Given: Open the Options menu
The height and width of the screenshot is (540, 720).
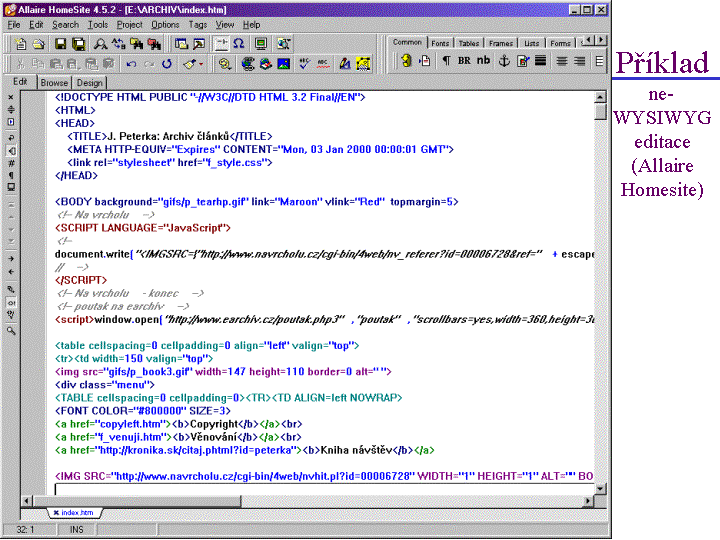Looking at the screenshot, I should click(165, 25).
